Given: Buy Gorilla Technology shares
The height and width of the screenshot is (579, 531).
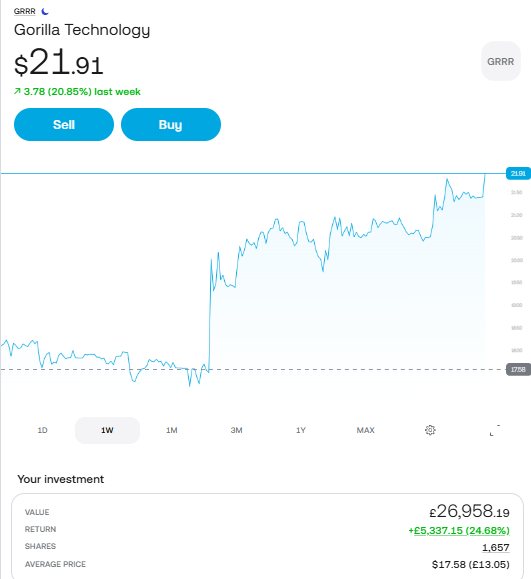Looking at the screenshot, I should (171, 124).
